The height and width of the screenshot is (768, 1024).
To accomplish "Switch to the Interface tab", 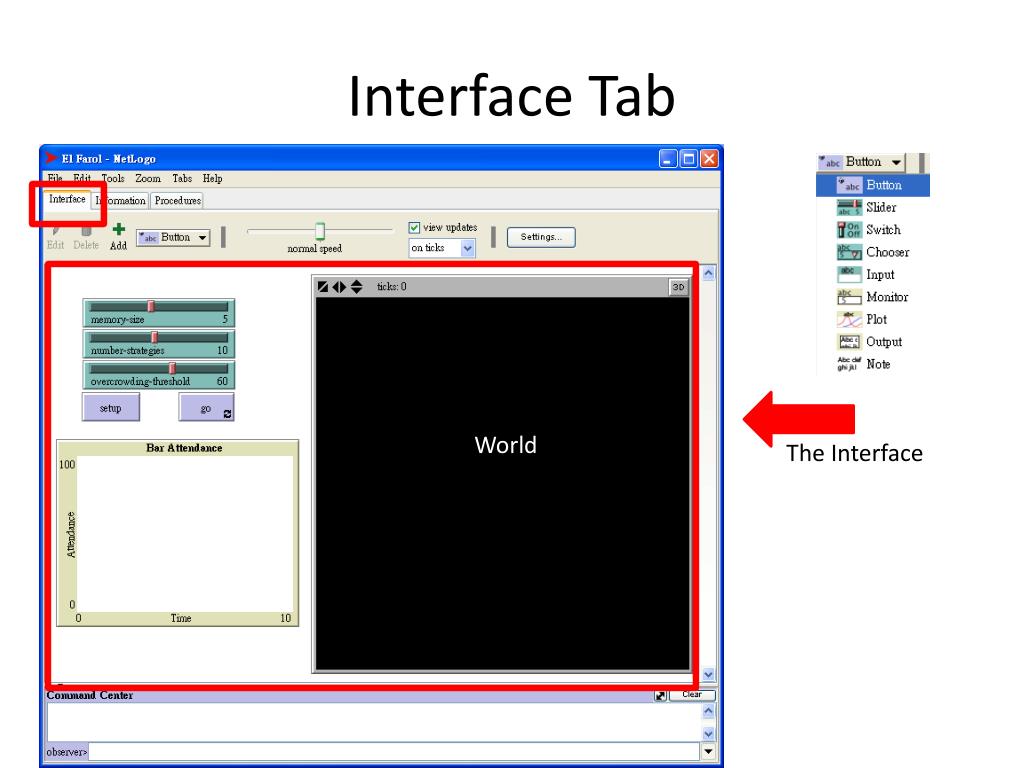I will [x=67, y=199].
